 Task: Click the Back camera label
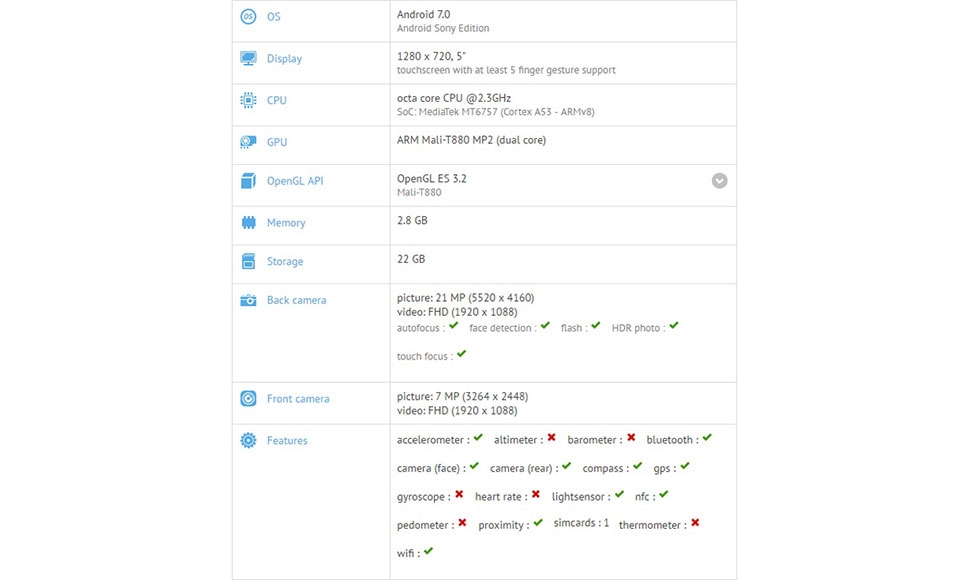pyautogui.click(x=296, y=300)
